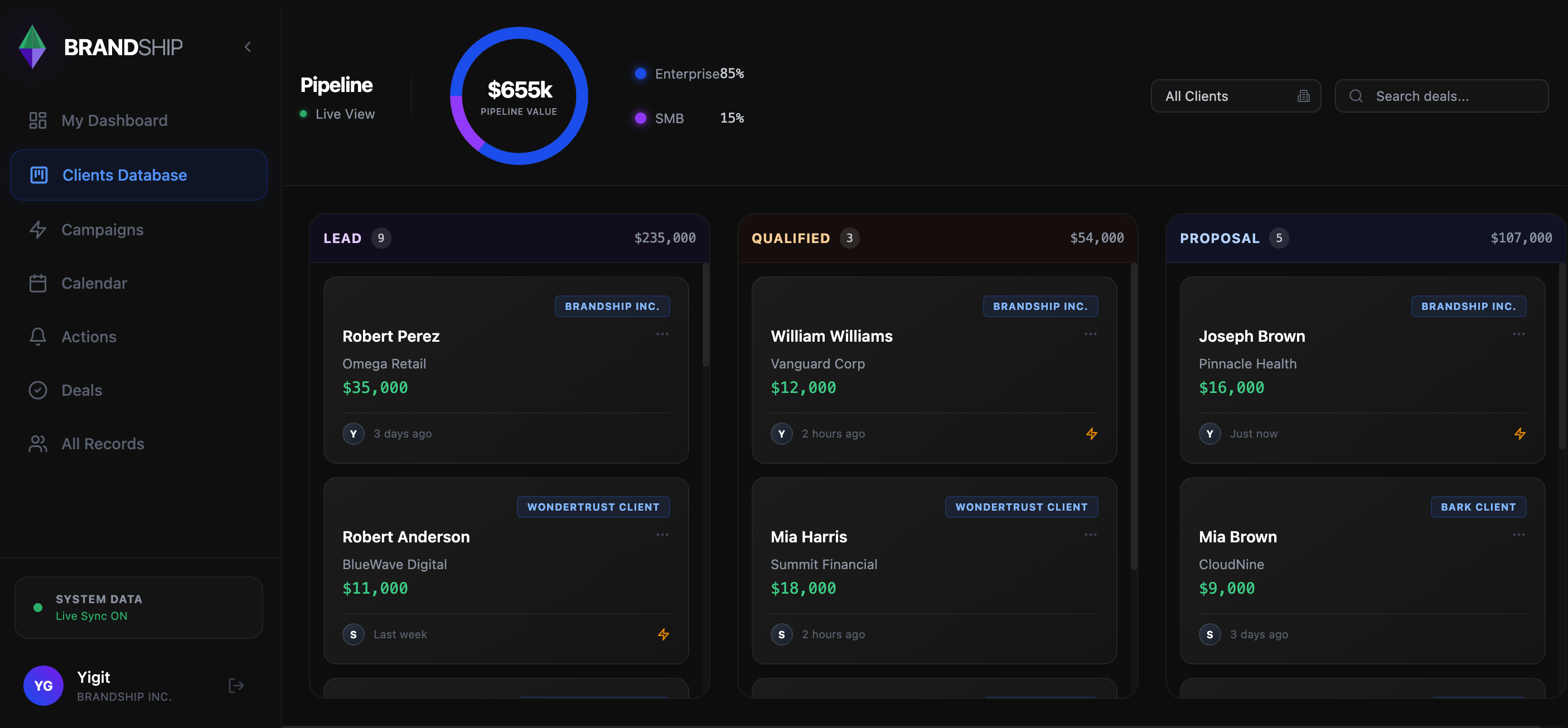Toggle the SMB segment legend dot

640,118
